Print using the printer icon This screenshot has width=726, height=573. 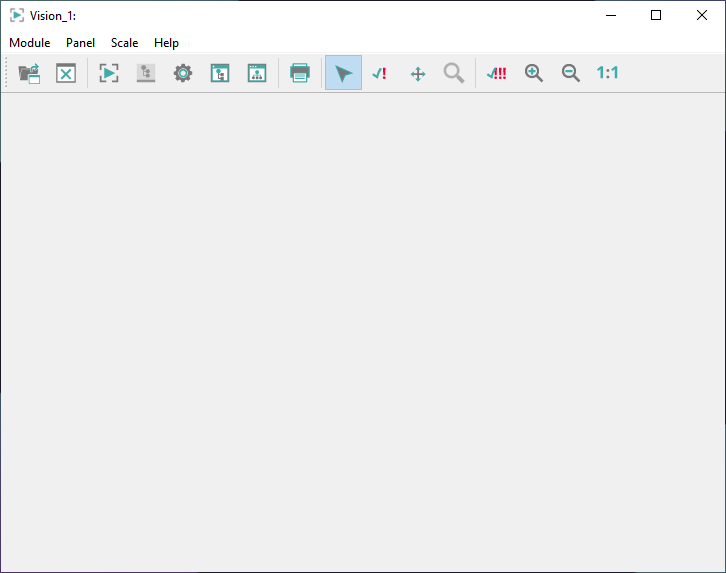(300, 73)
